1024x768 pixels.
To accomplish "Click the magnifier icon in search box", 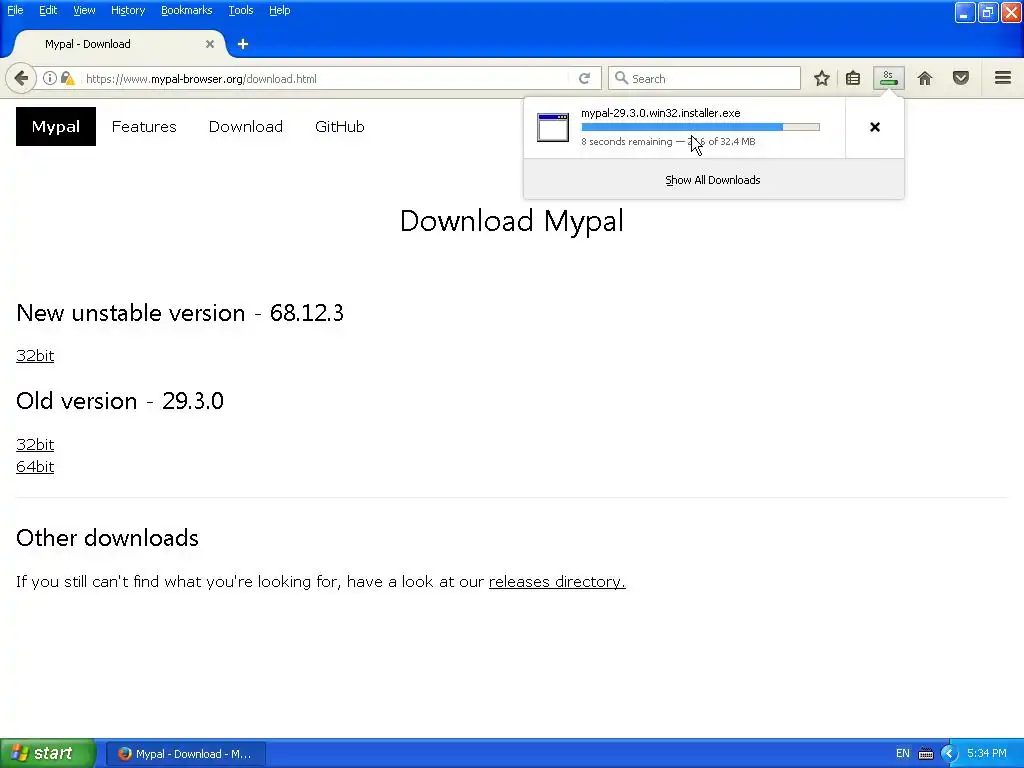I will (621, 78).
